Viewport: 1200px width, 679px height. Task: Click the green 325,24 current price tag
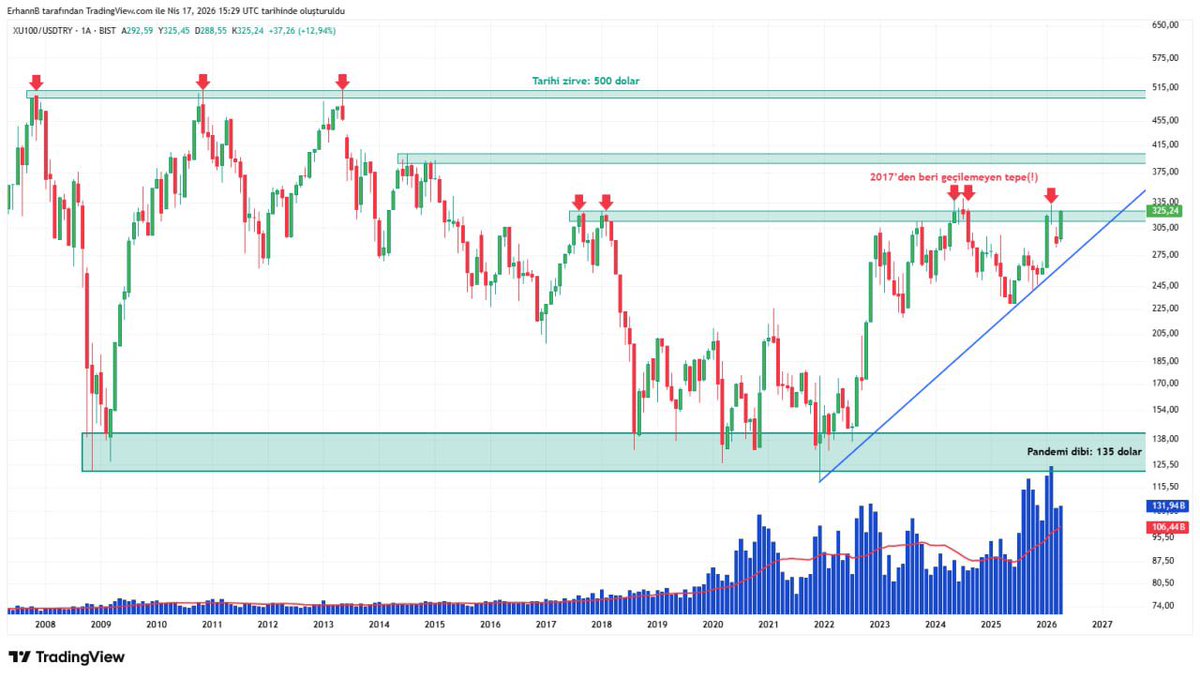point(1167,211)
